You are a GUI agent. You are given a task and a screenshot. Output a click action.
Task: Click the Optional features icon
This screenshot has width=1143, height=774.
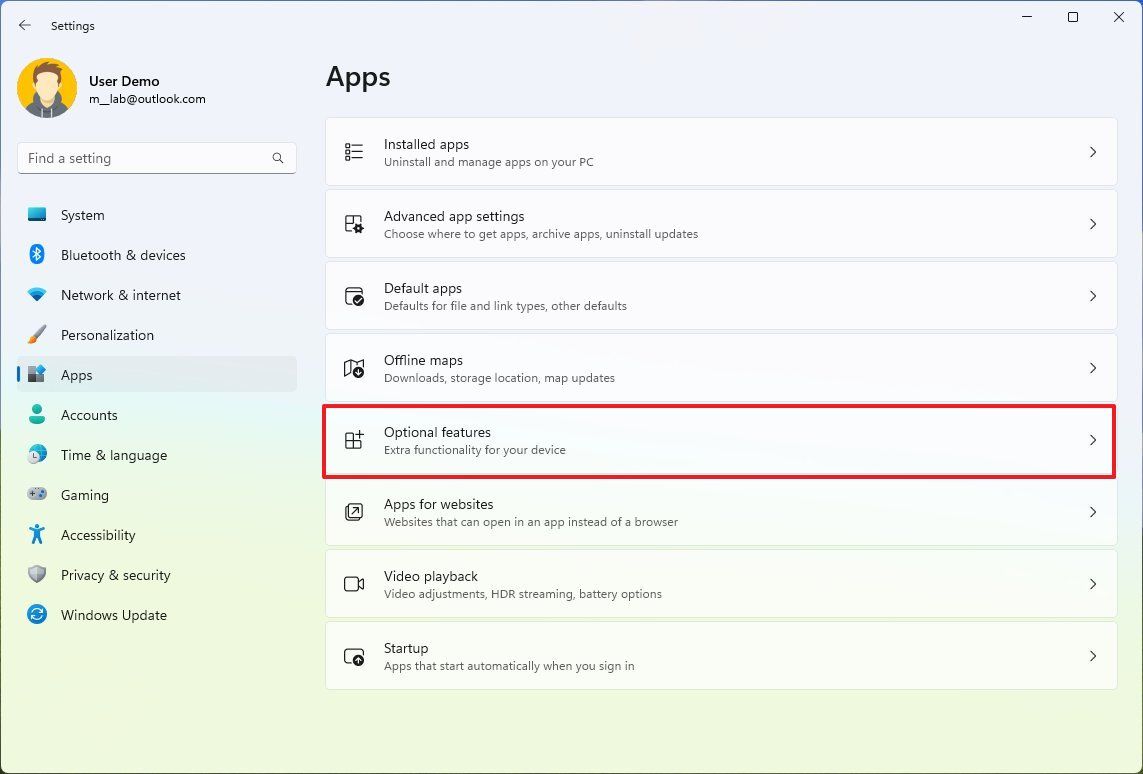tap(353, 440)
